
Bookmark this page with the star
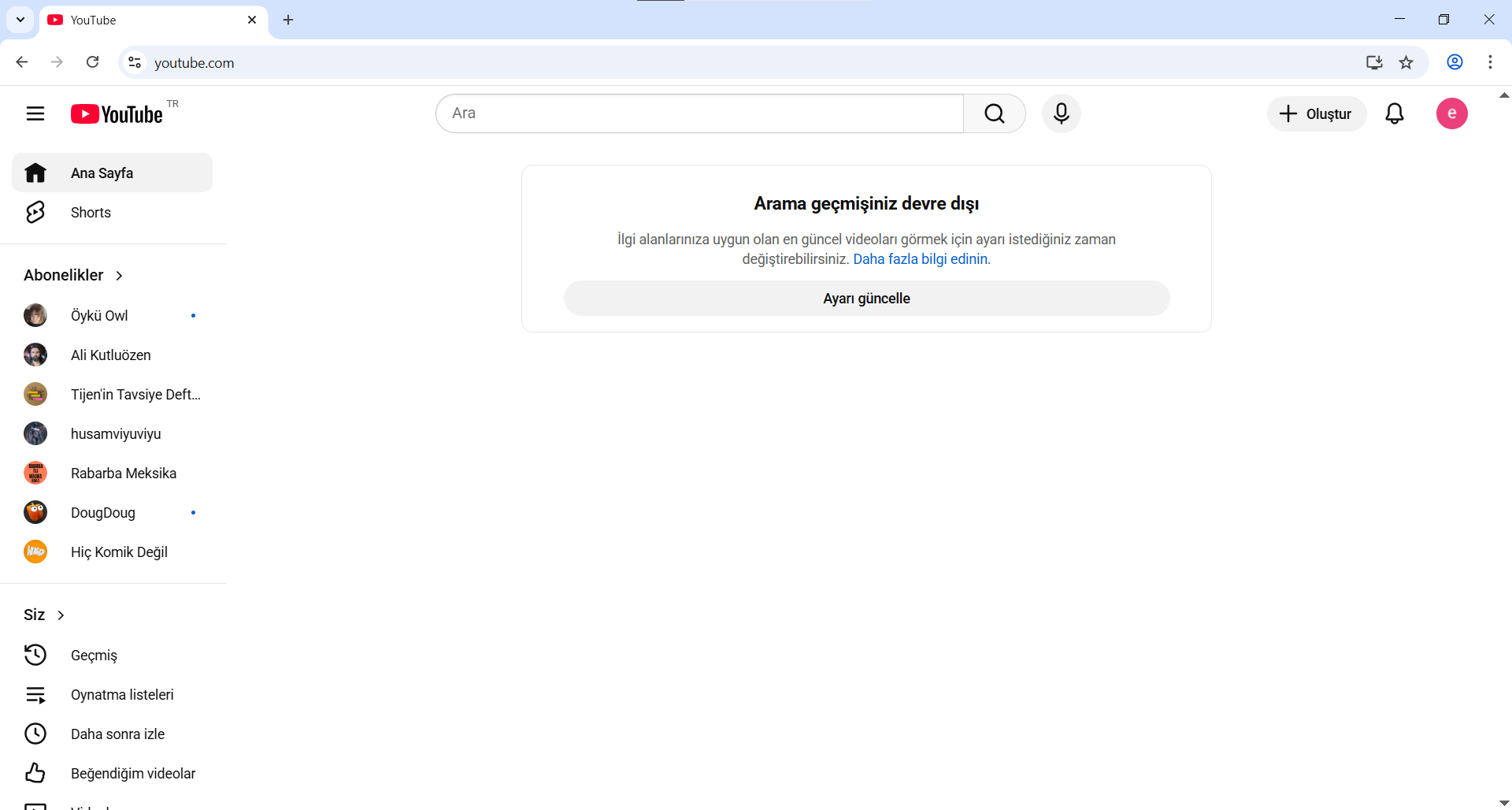pos(1406,62)
